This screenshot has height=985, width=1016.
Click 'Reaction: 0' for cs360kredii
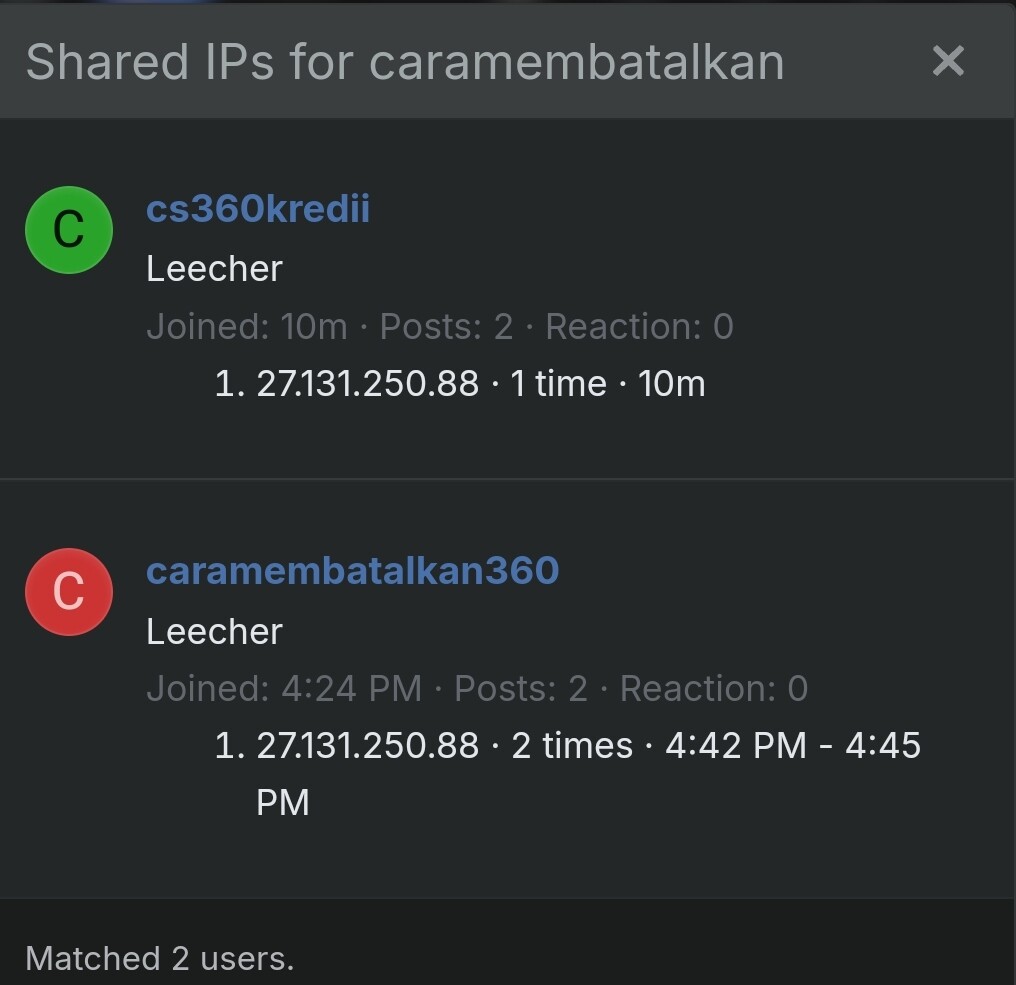pos(639,326)
